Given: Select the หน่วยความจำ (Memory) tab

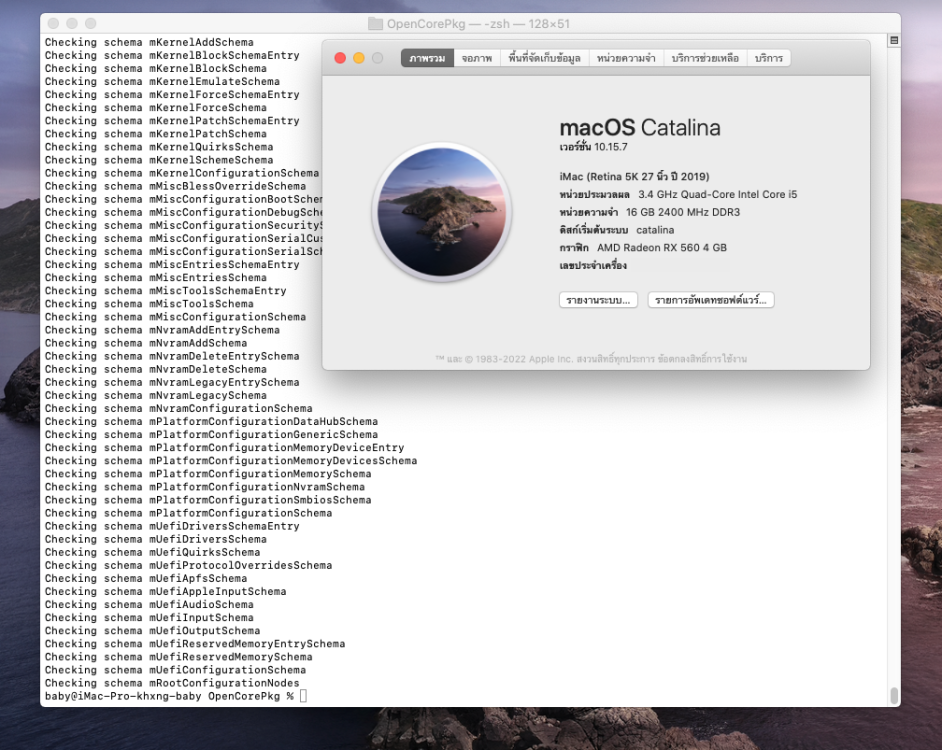Looking at the screenshot, I should [x=626, y=58].
